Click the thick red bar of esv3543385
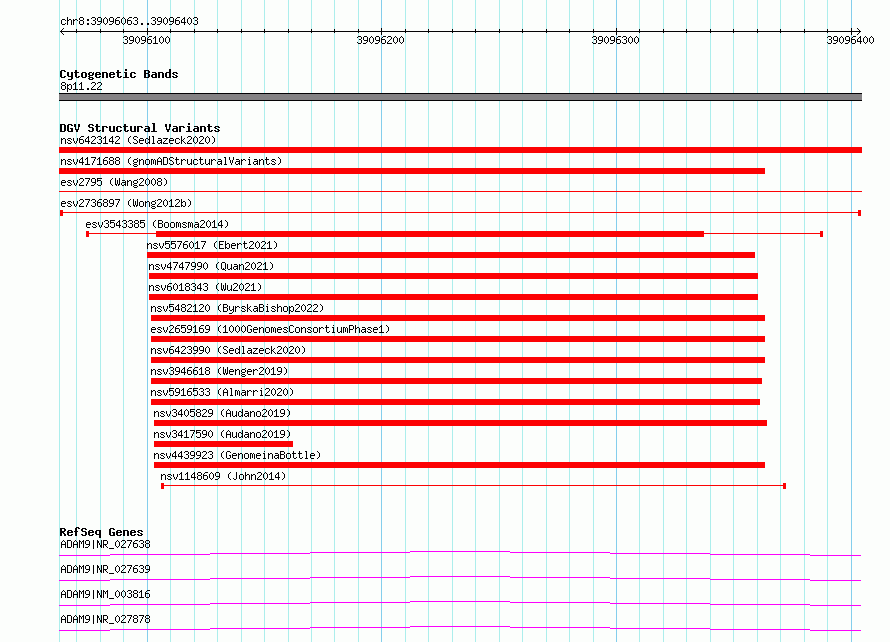Screen dimensions: 890x642 (430, 234)
